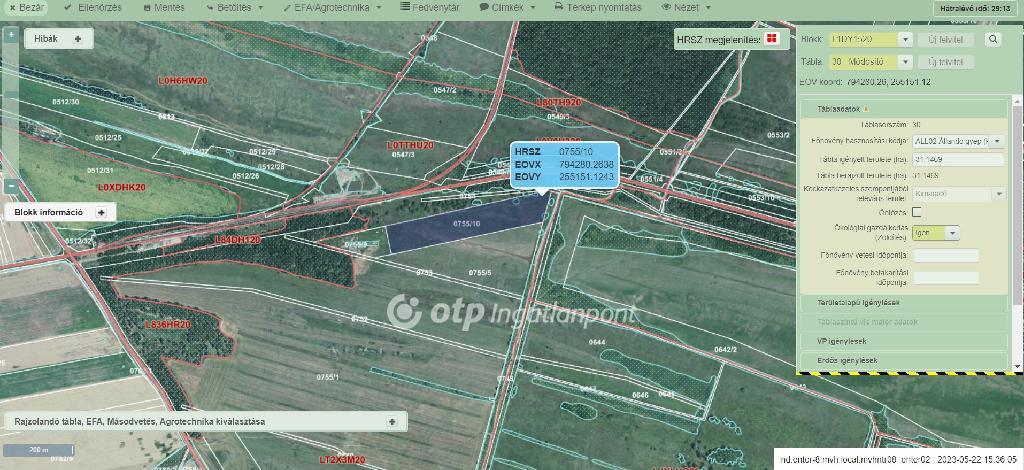The height and width of the screenshot is (470, 1024).
Task: Open Ökológiai gazdálkodás Igen dropdown
Action: [x=952, y=233]
